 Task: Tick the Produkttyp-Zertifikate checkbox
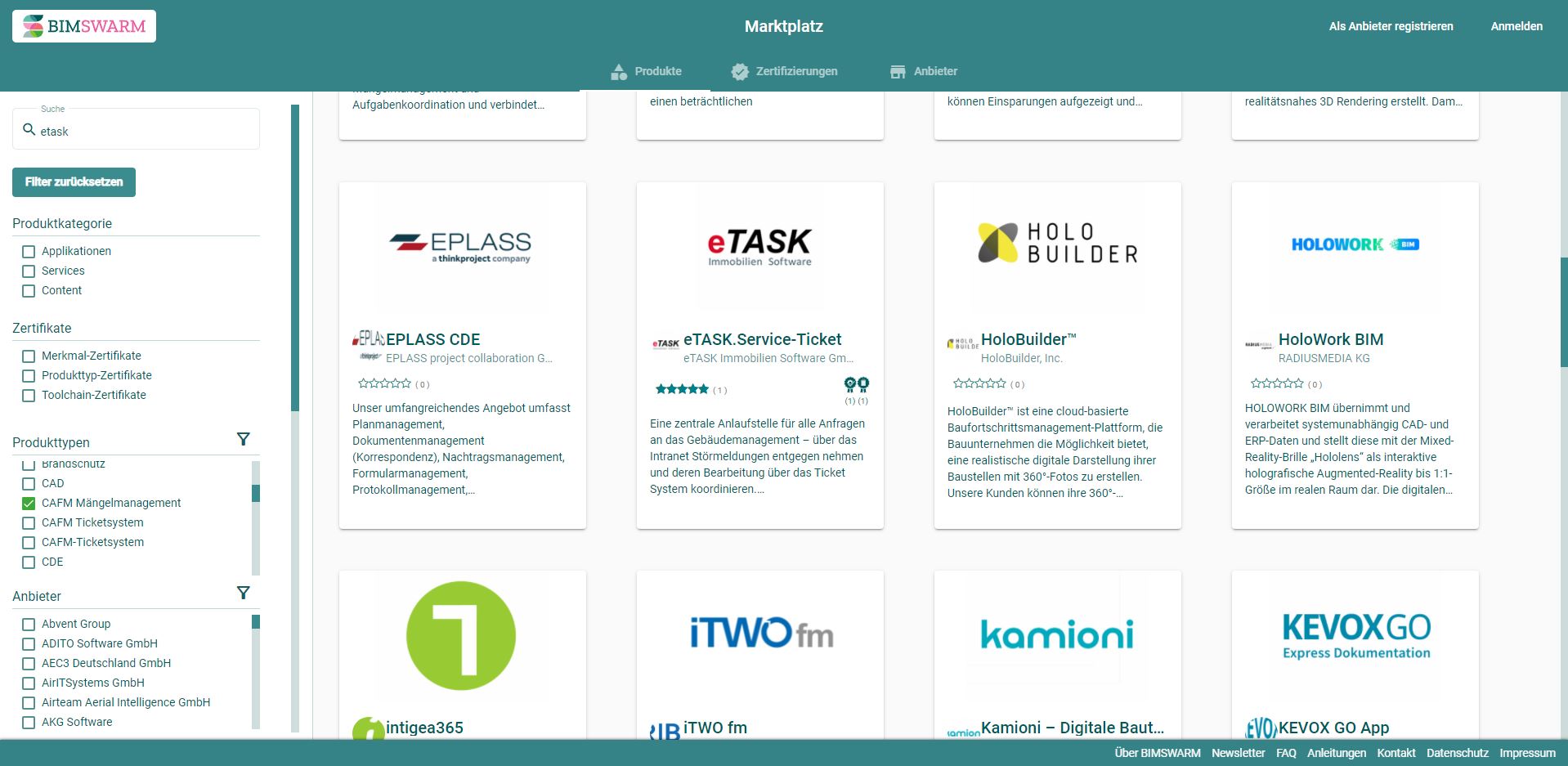pyautogui.click(x=29, y=376)
